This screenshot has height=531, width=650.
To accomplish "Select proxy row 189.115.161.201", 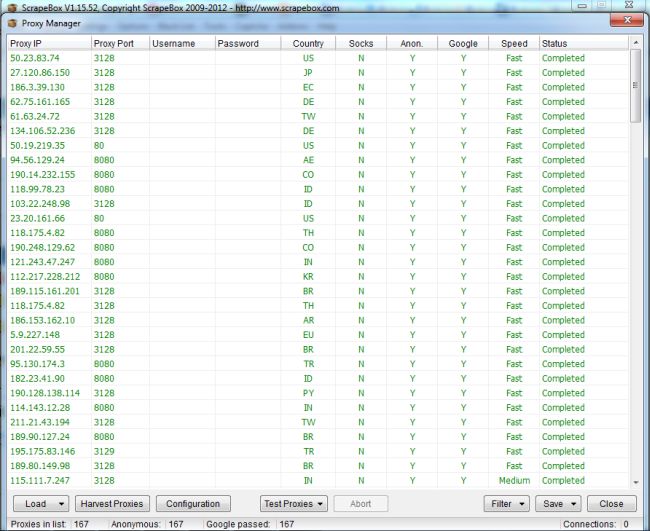I will tap(318, 291).
